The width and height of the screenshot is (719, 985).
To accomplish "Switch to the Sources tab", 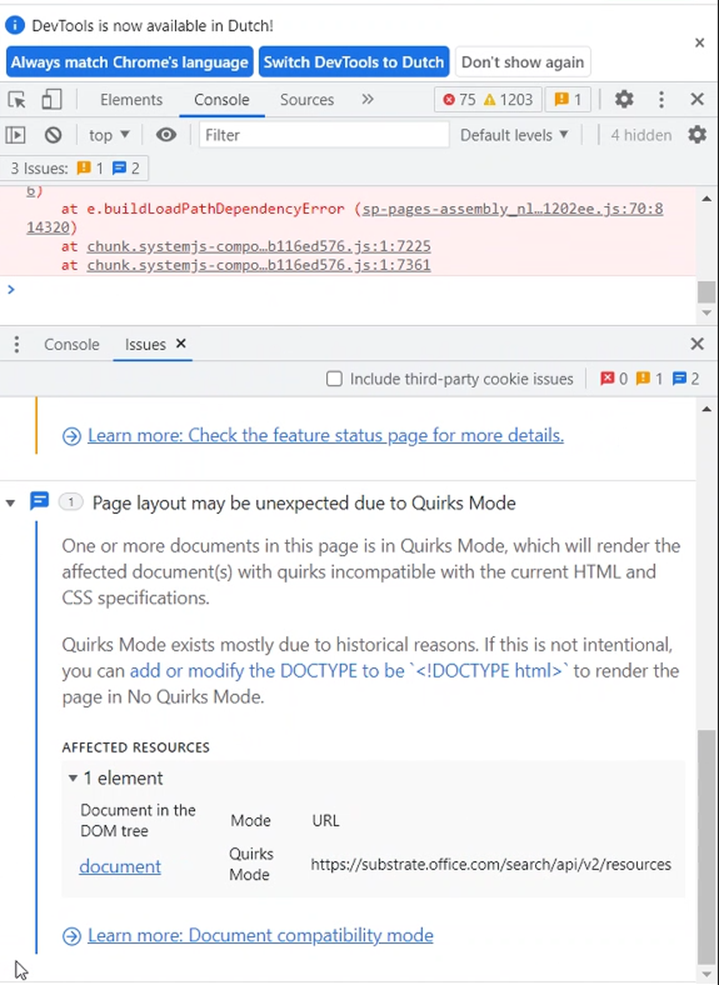I will click(306, 99).
